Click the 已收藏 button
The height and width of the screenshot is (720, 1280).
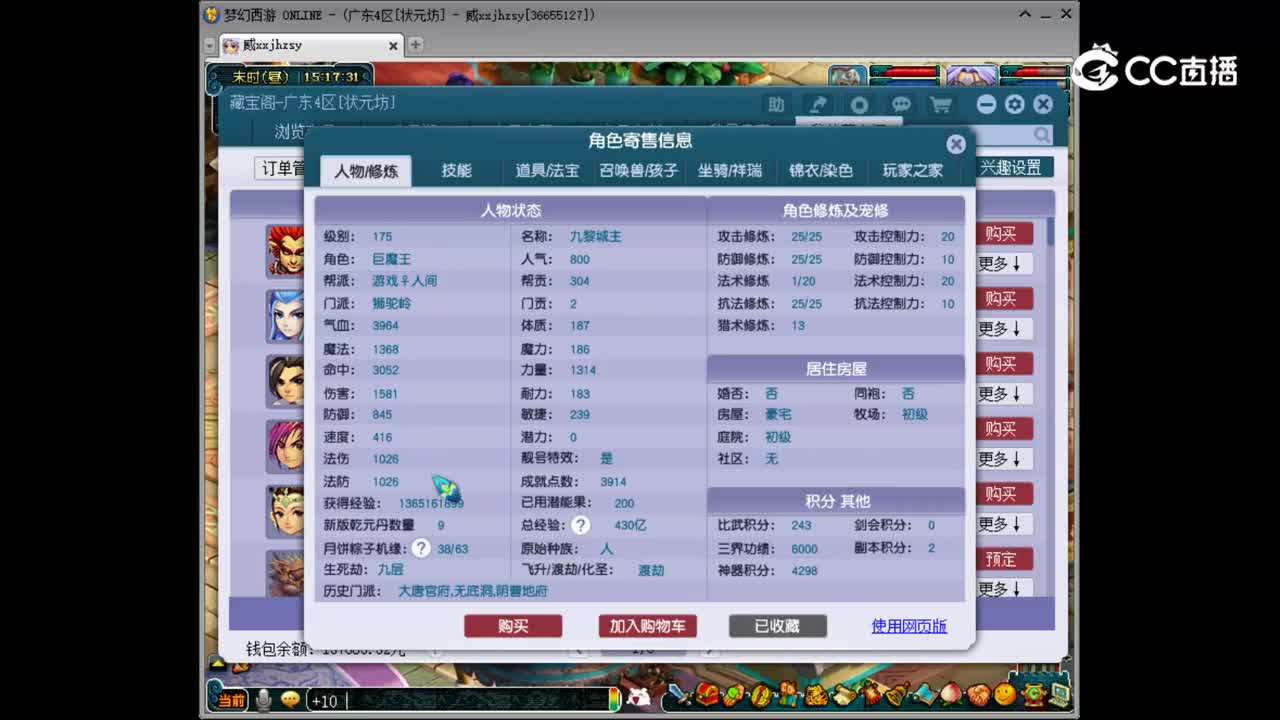[778, 626]
